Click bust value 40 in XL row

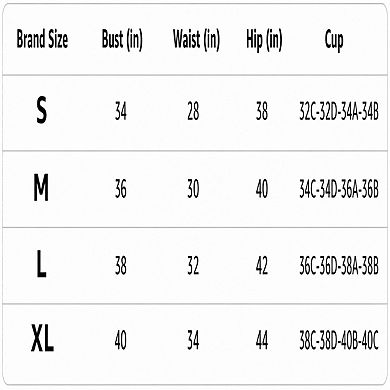point(121,341)
